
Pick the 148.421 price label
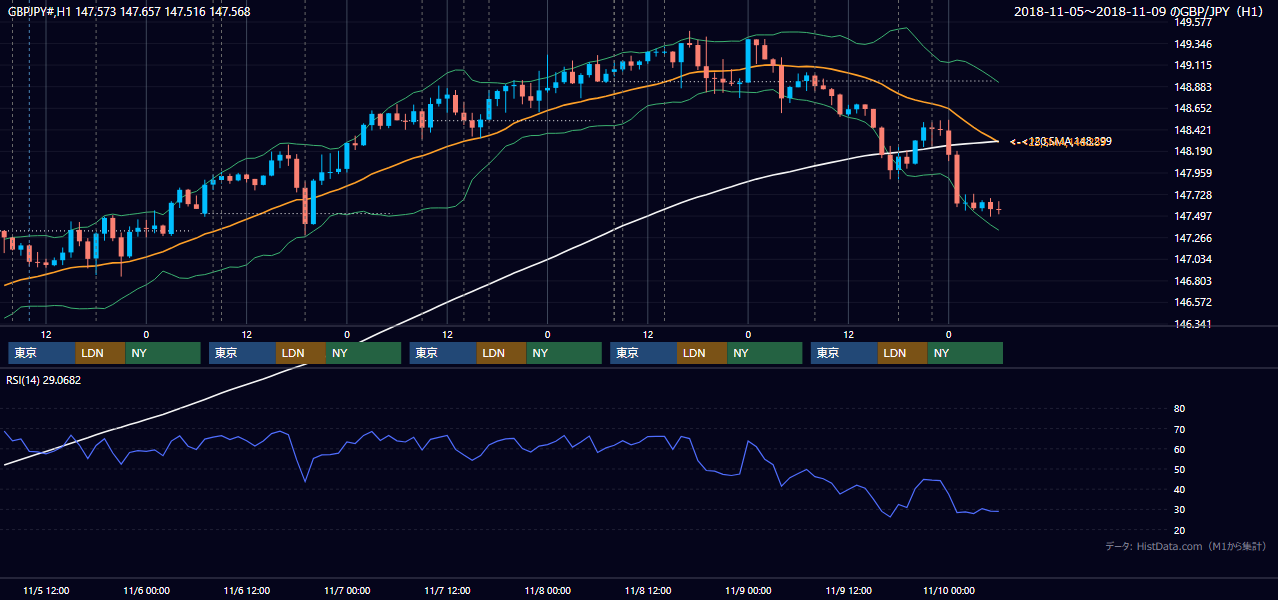click(1193, 130)
